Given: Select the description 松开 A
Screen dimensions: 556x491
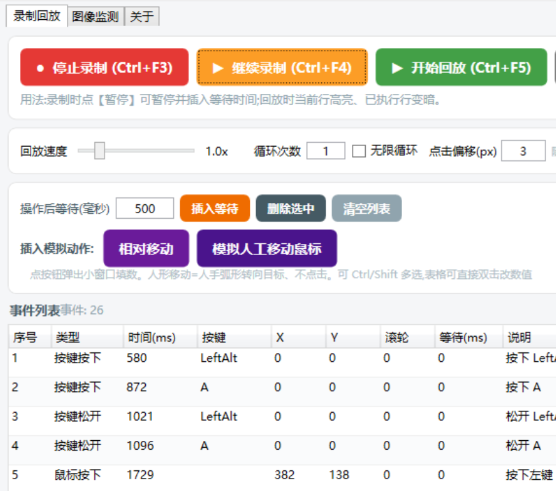Looking at the screenshot, I should (523, 446).
